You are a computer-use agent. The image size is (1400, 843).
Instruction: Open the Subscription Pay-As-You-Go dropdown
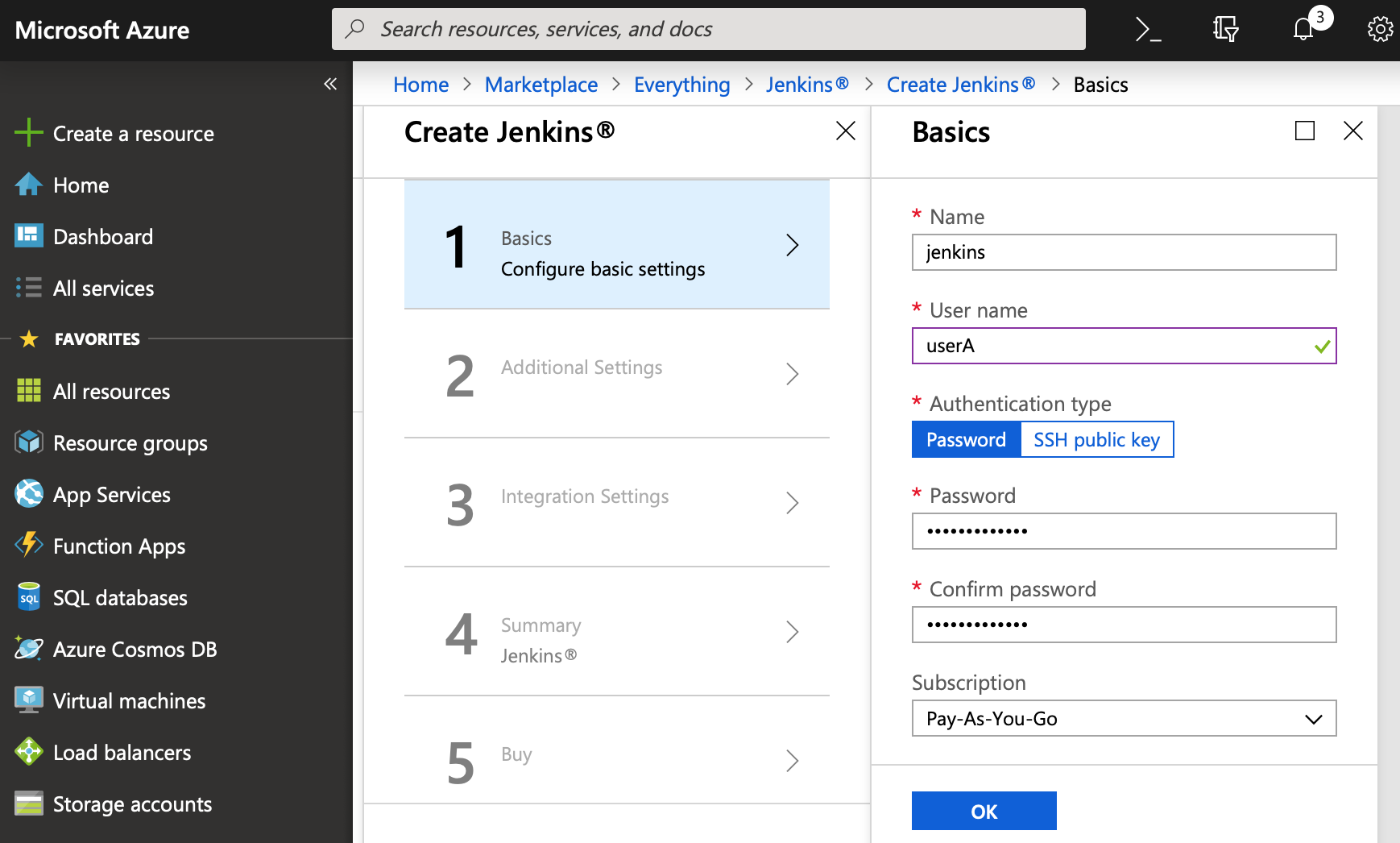1124,718
